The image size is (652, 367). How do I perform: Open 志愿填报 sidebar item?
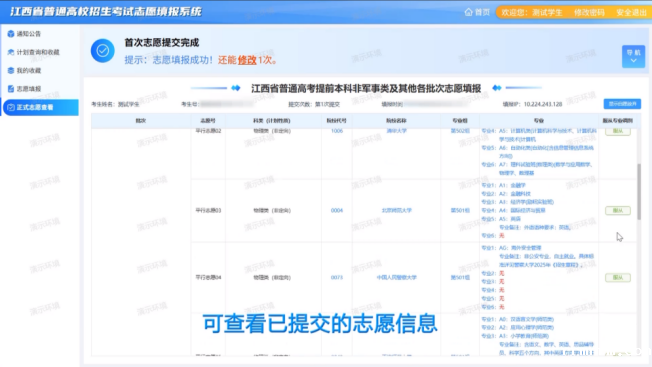[24, 89]
